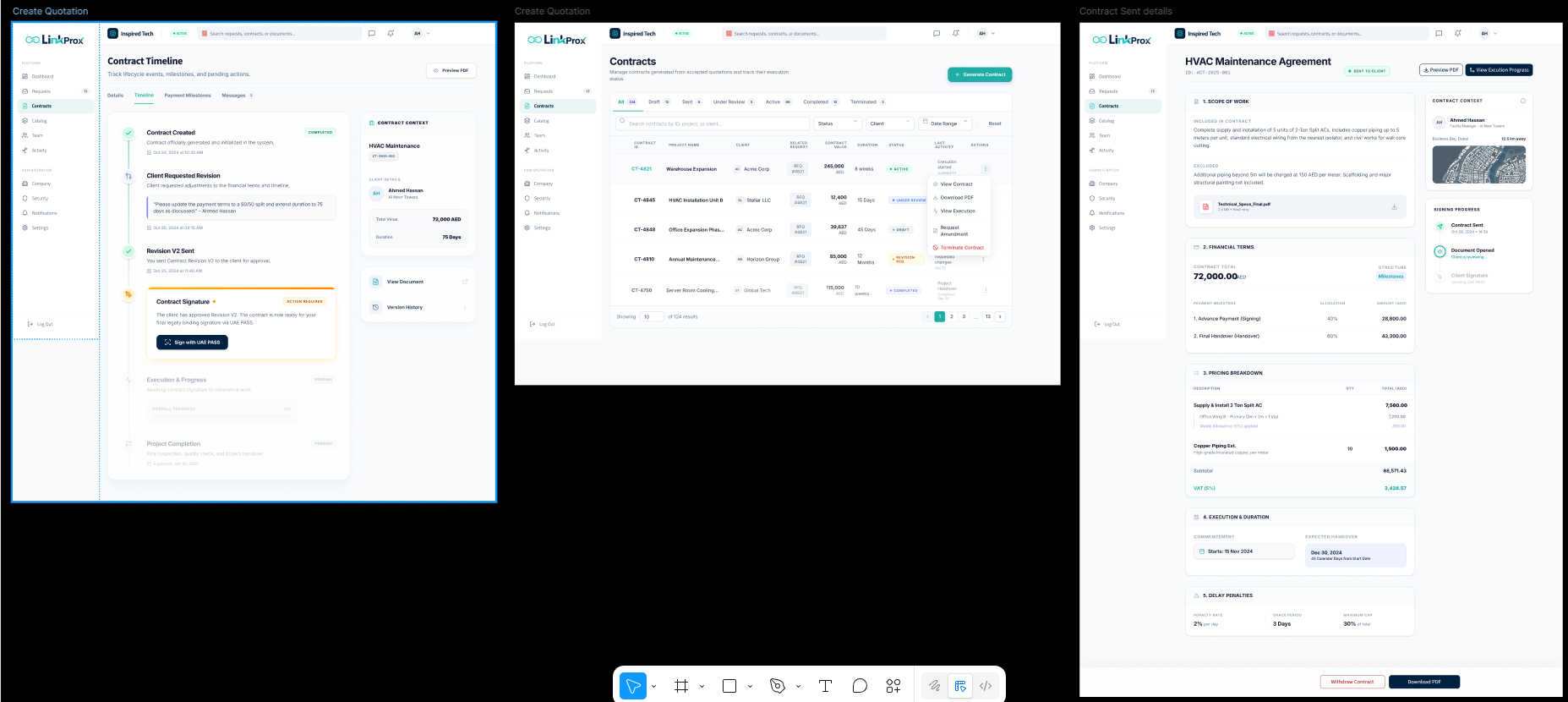
Task: Open the Actions and components tool
Action: pyautogui.click(x=893, y=686)
